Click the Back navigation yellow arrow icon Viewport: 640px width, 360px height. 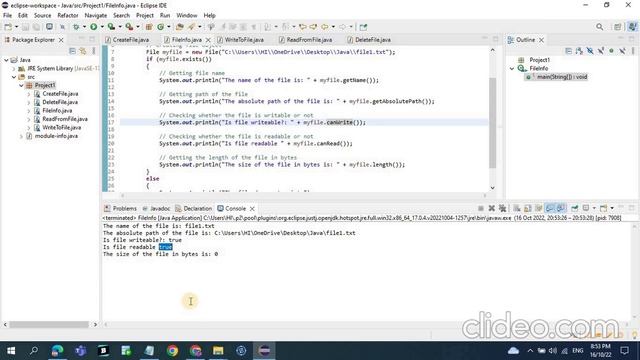coord(324,27)
